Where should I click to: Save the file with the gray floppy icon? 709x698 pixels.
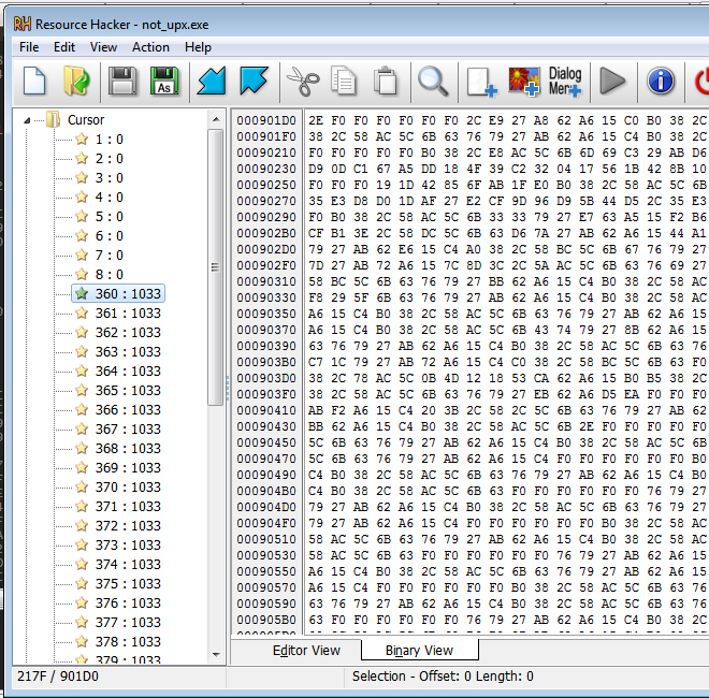click(x=122, y=81)
